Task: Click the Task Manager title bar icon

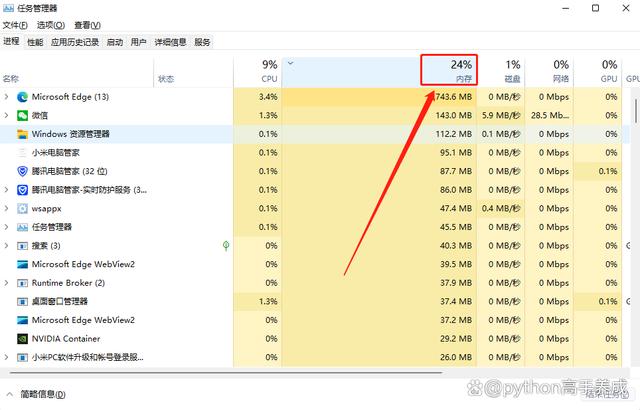Action: point(8,8)
